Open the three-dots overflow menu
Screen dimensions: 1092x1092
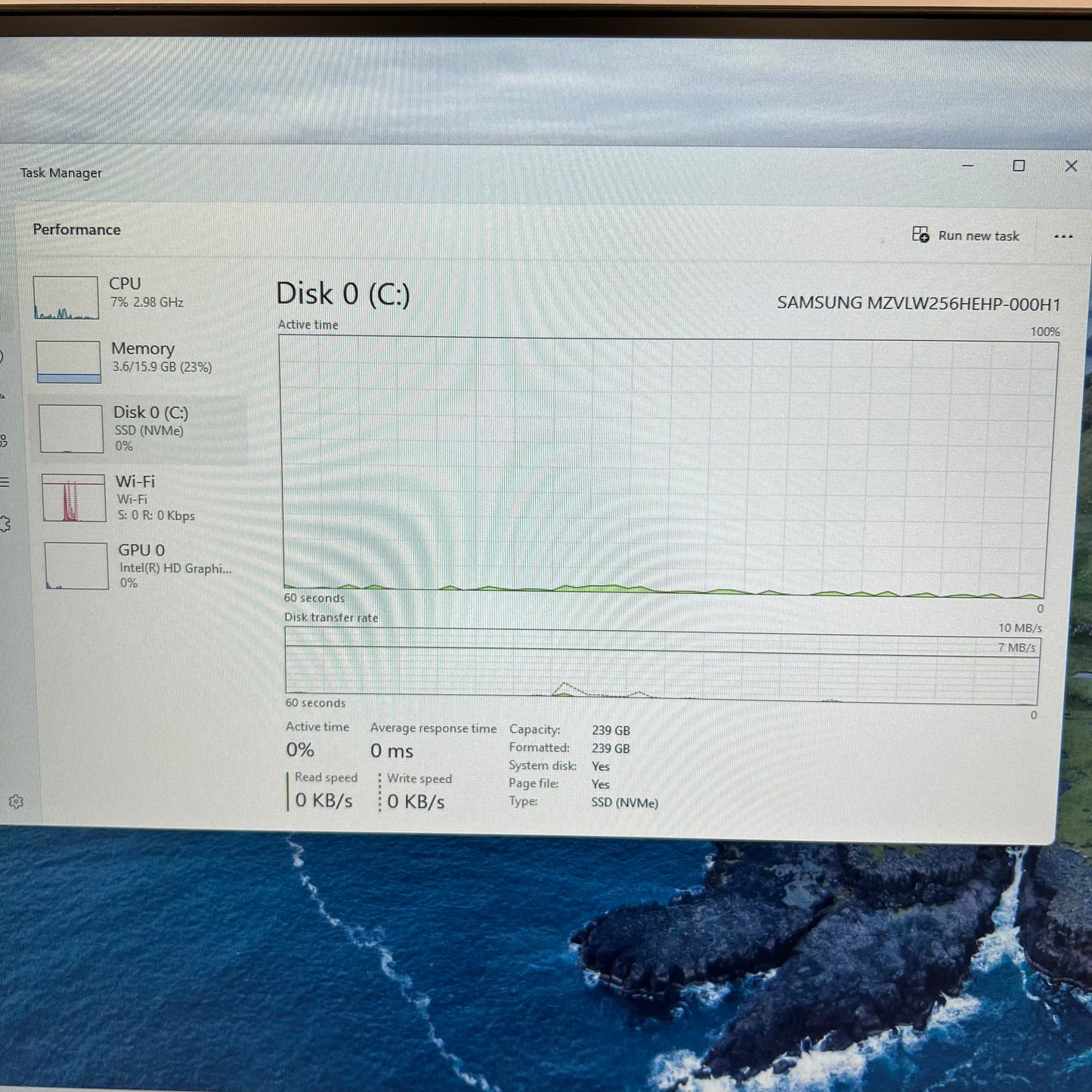click(x=1063, y=237)
